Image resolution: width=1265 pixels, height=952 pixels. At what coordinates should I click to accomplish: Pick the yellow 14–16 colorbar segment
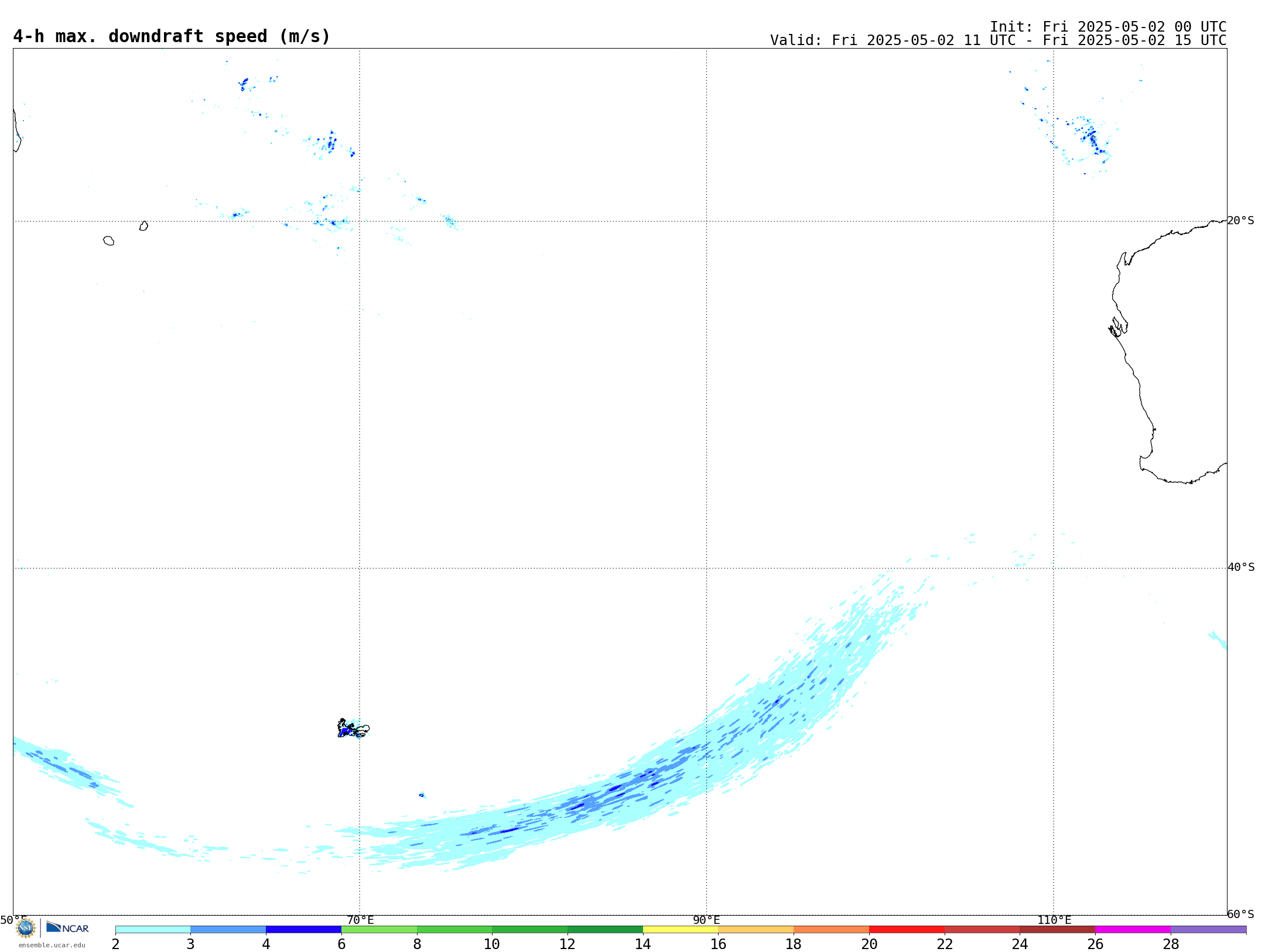tap(681, 929)
